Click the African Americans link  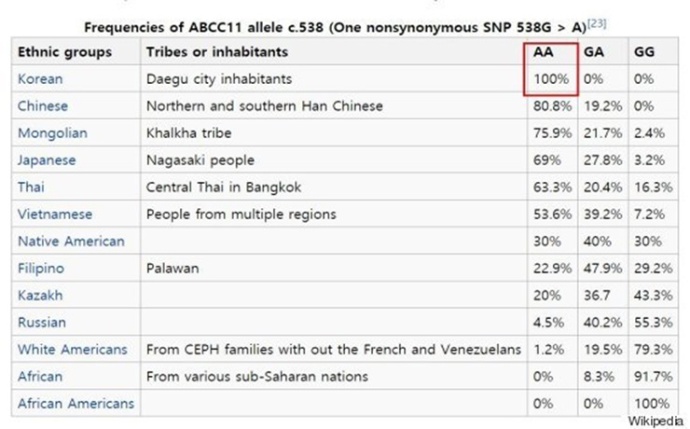(x=75, y=403)
